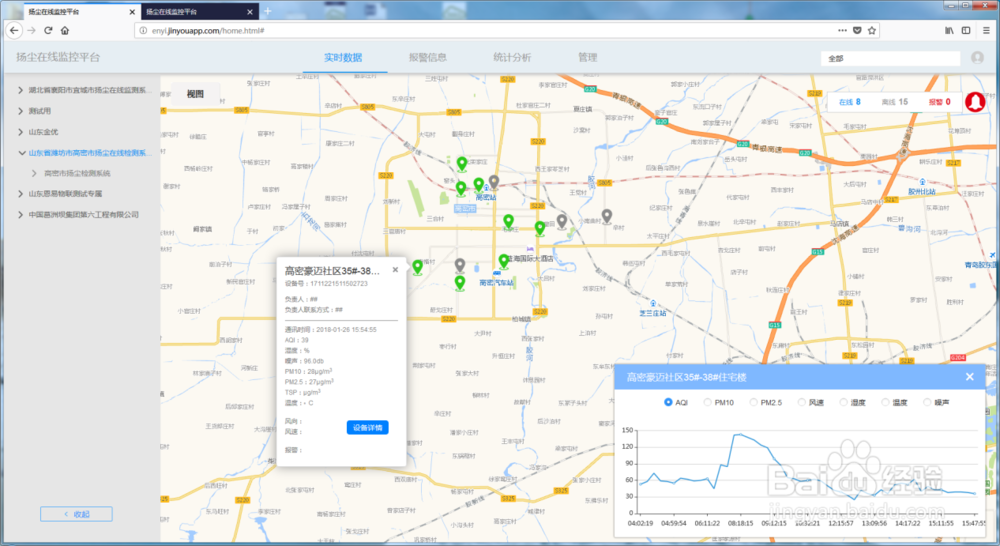Viewport: 1000px width, 546px height.
Task: Click the AQI chart line peak point
Action: click(x=739, y=434)
